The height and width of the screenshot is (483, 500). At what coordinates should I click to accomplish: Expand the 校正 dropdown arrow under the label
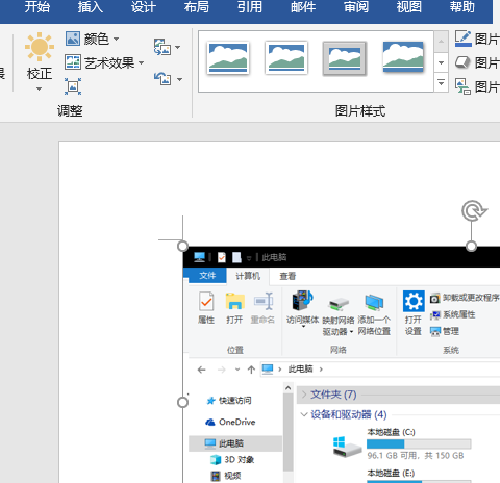pos(39,89)
